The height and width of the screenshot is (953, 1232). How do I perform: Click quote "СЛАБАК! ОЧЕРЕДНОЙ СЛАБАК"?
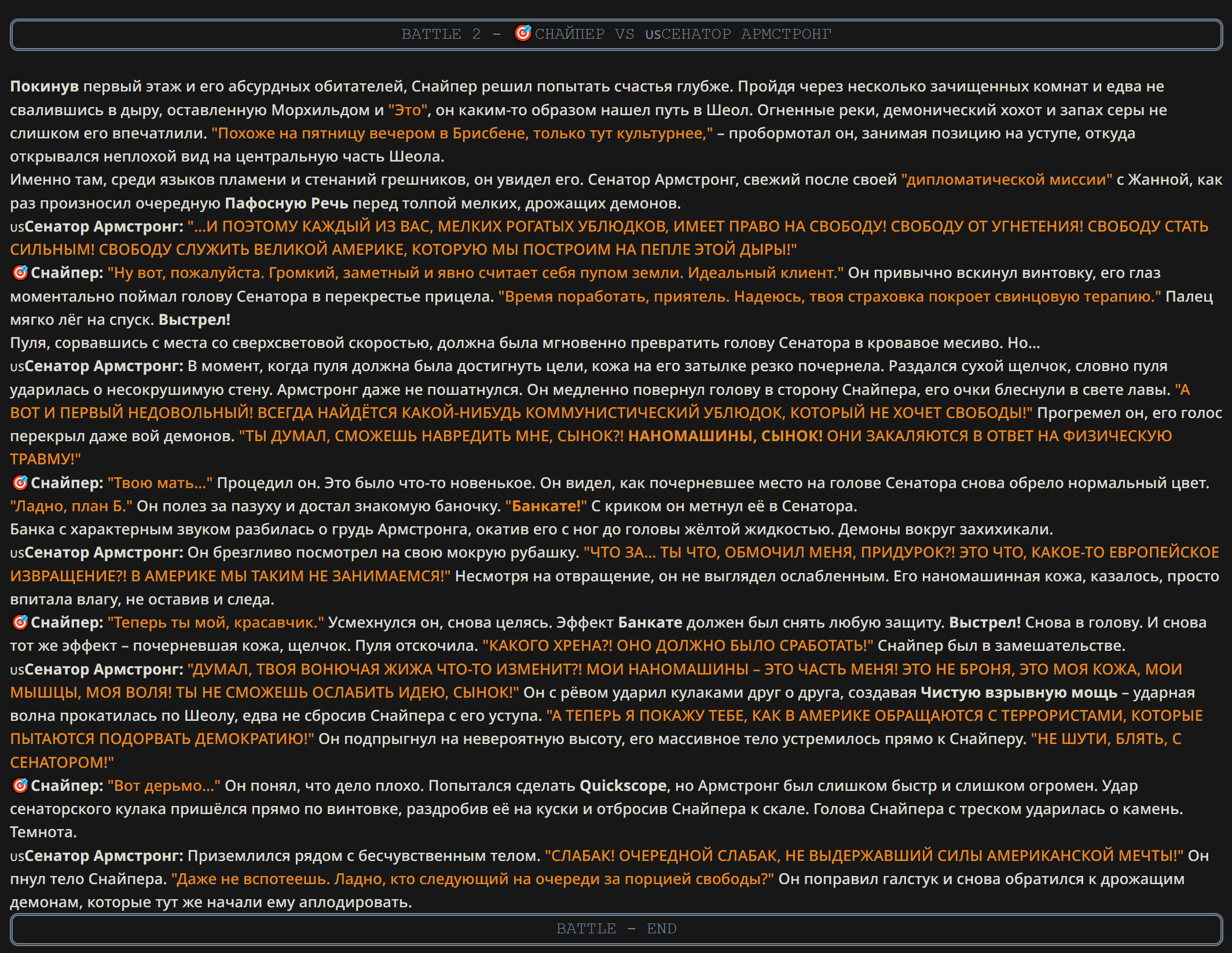click(x=662, y=856)
